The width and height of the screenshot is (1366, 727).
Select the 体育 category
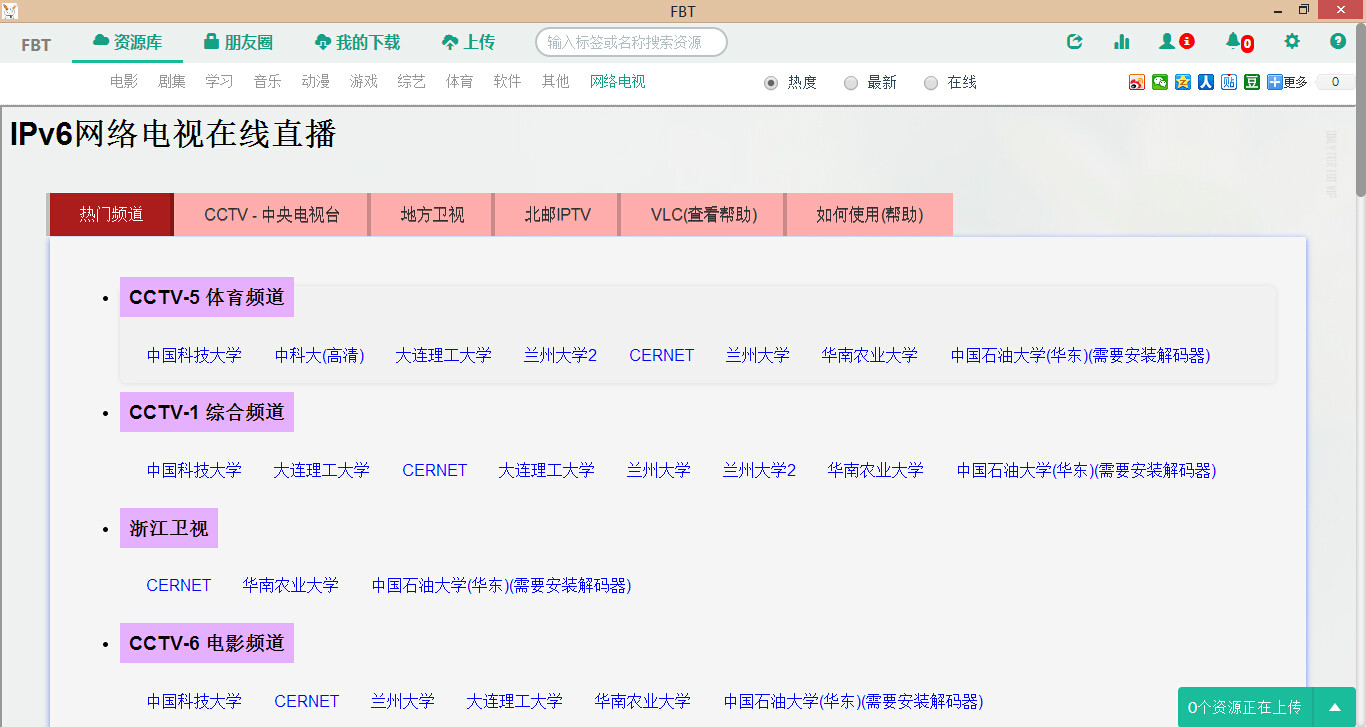click(x=460, y=82)
